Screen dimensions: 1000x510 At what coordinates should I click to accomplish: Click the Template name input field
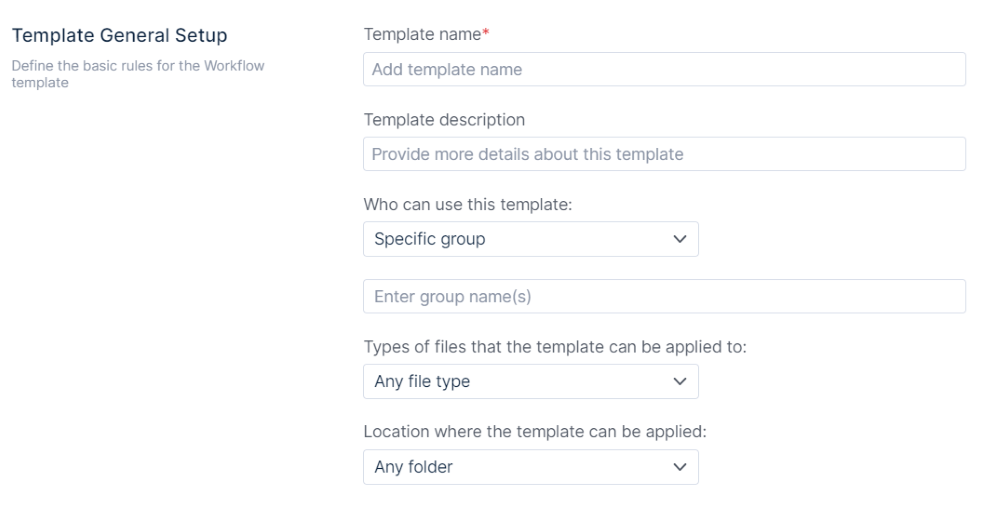664,69
